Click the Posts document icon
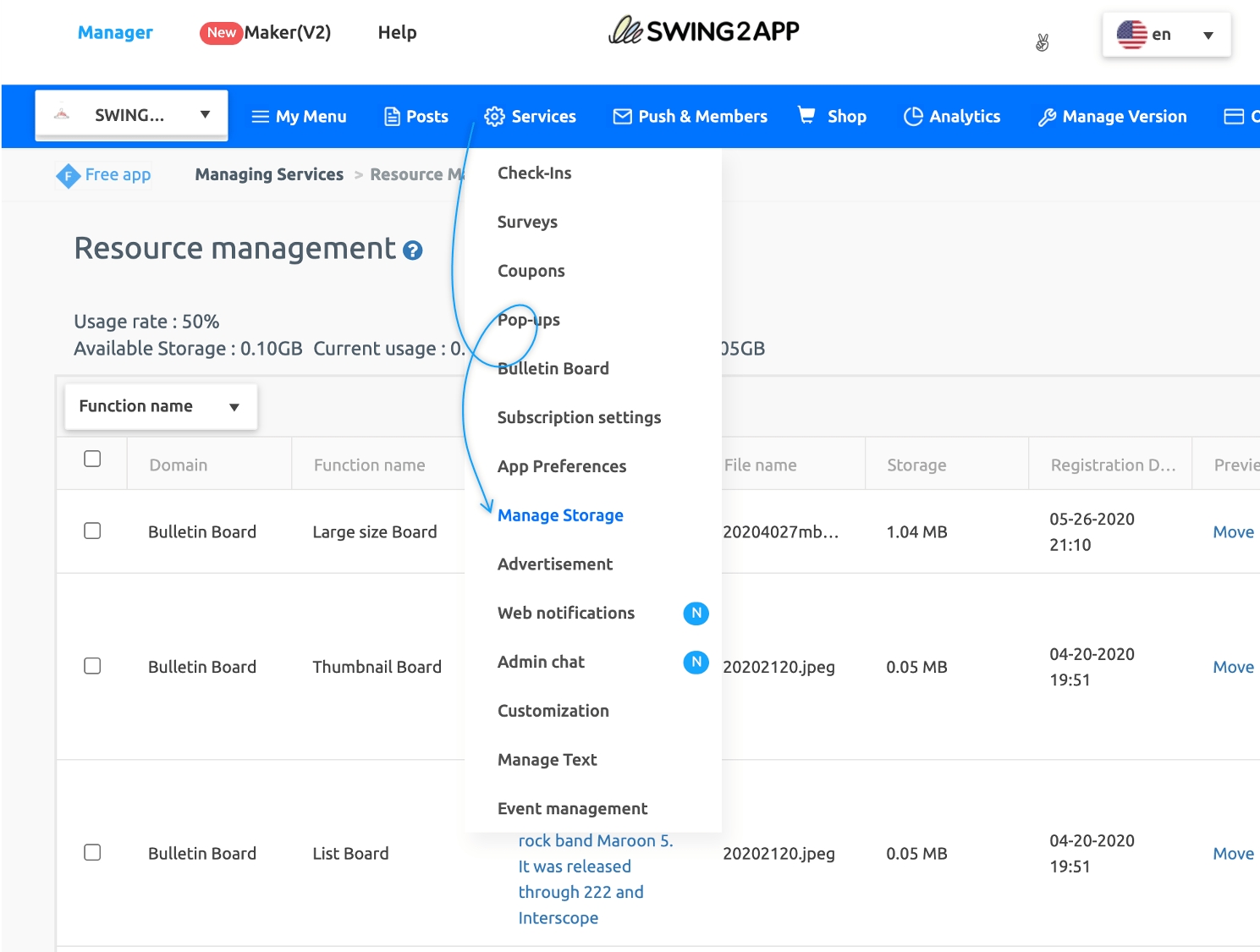 tap(392, 117)
